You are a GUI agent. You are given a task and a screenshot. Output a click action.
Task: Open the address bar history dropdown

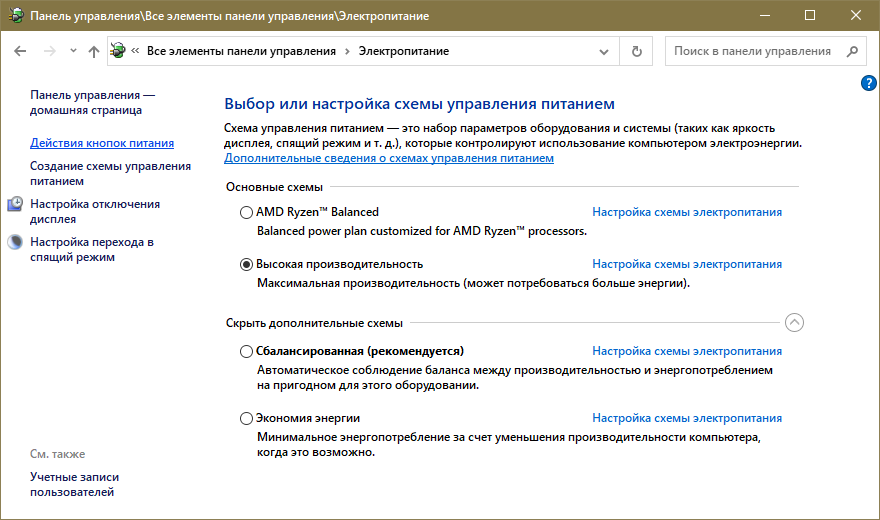[604, 51]
